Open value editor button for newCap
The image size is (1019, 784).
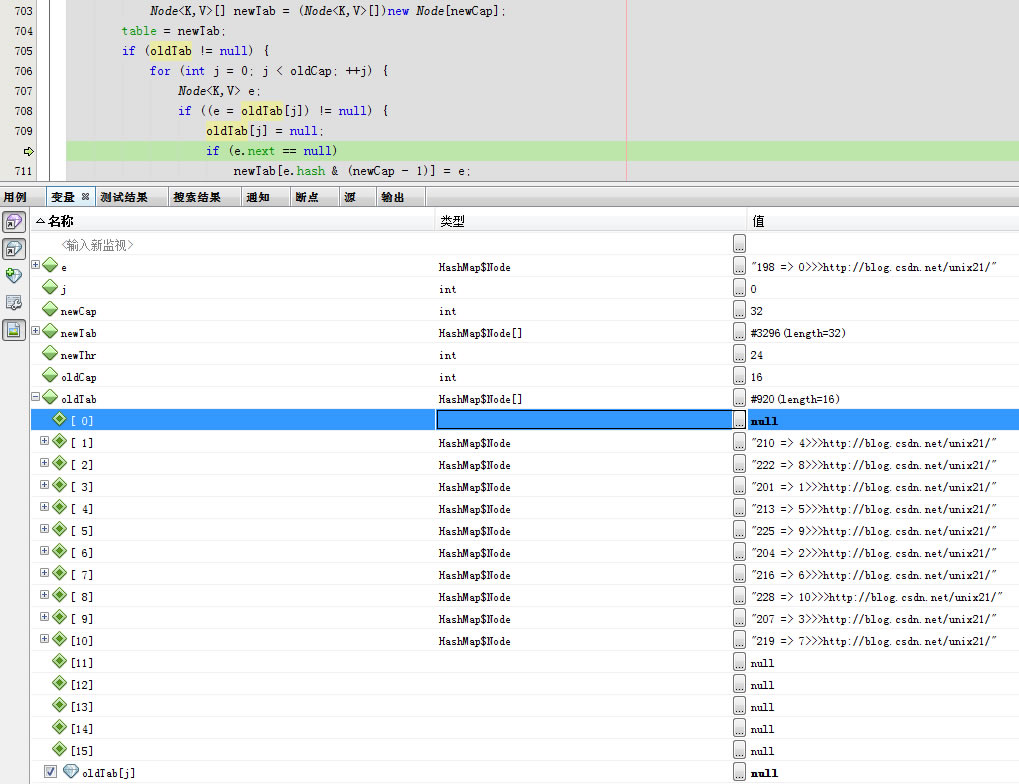(739, 310)
